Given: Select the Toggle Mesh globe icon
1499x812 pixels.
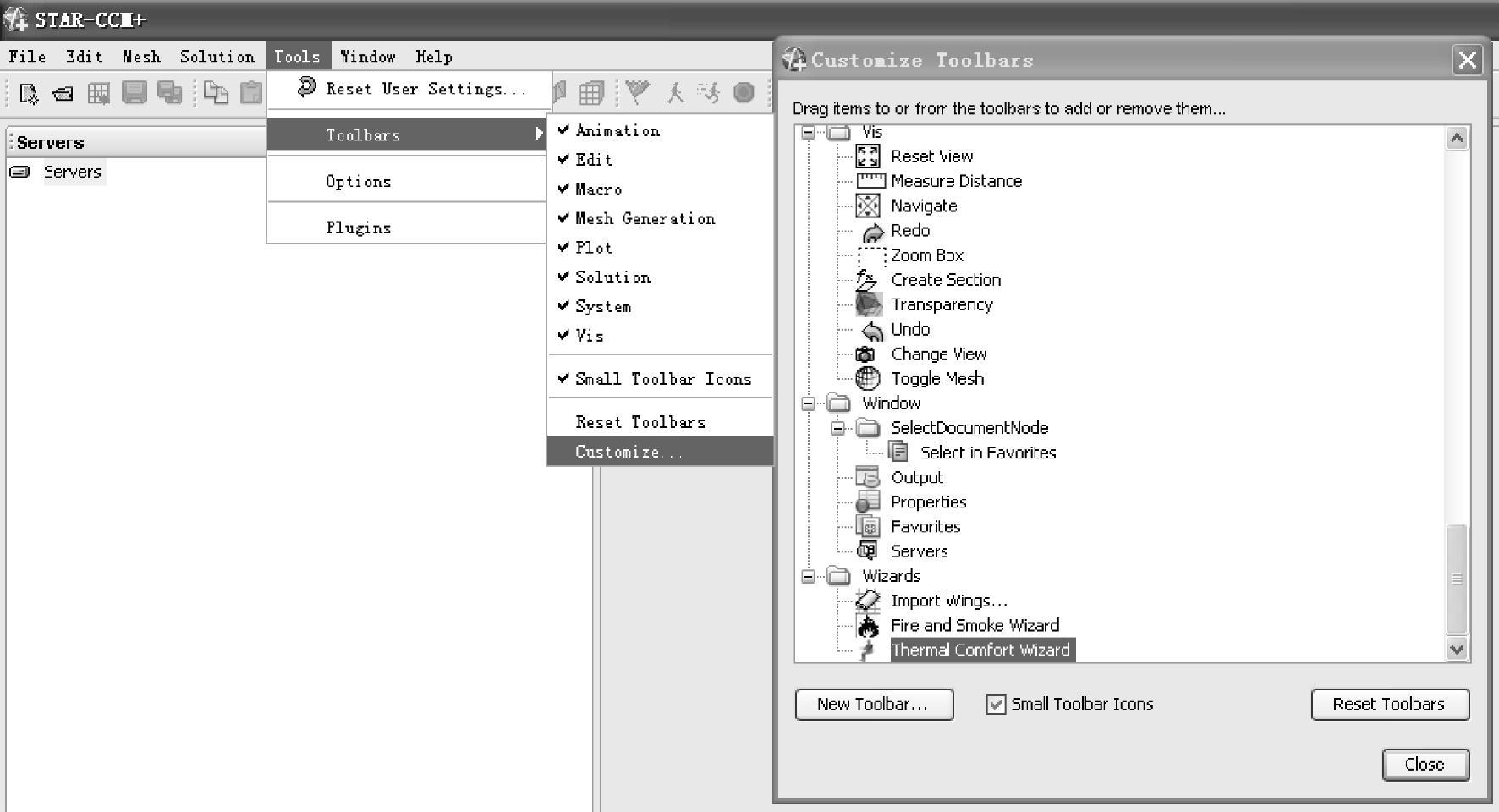Looking at the screenshot, I should tap(868, 379).
